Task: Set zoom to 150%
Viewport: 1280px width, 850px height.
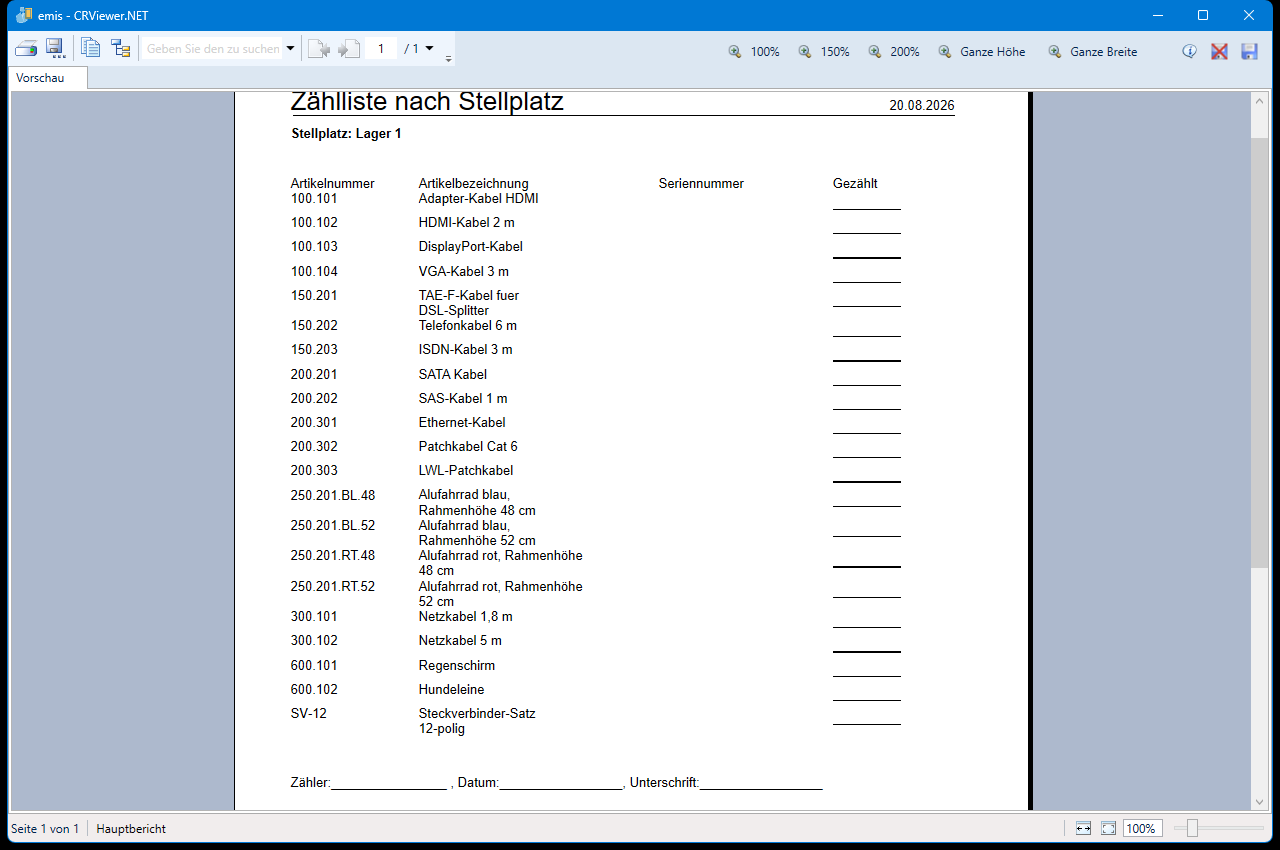Action: (835, 52)
